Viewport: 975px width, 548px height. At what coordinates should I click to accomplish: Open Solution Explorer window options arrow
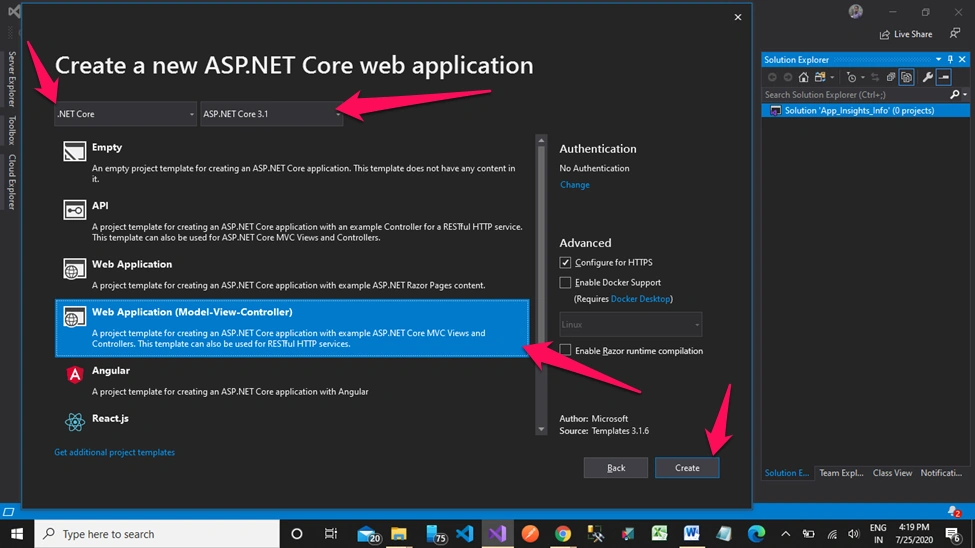coord(938,60)
